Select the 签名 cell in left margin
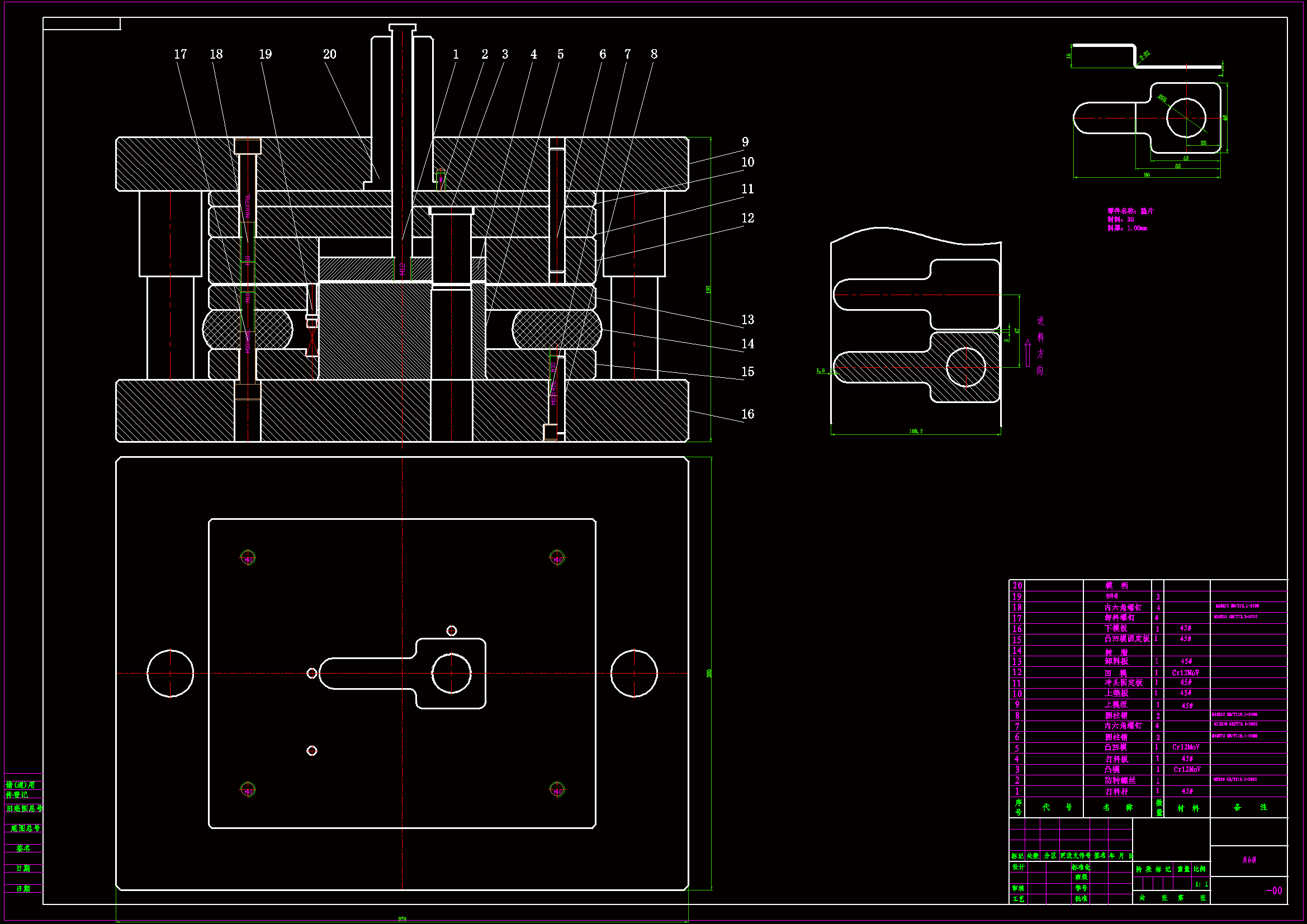This screenshot has width=1307, height=924. pos(23,849)
